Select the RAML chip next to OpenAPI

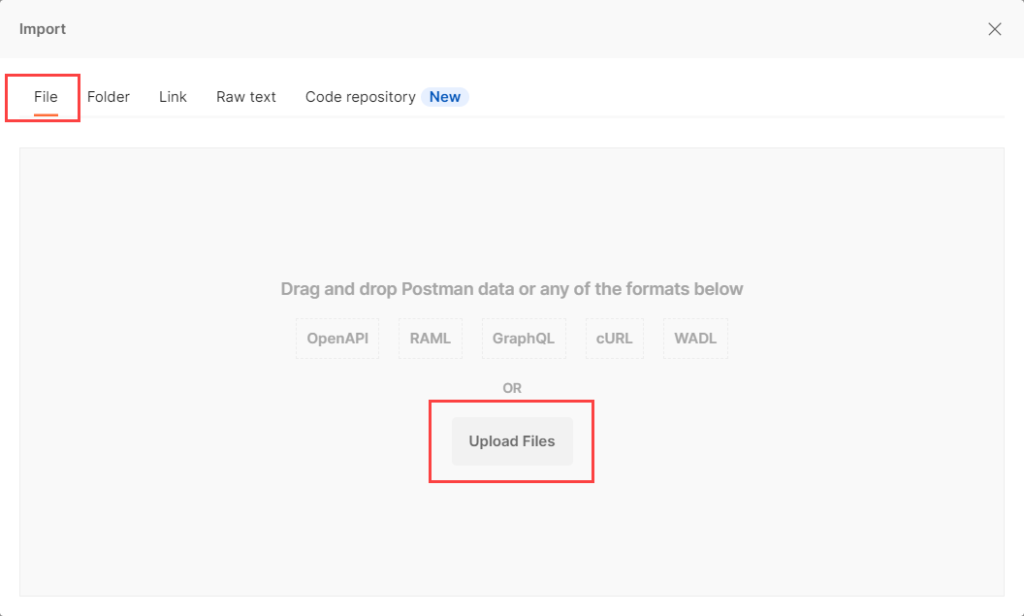[430, 338]
